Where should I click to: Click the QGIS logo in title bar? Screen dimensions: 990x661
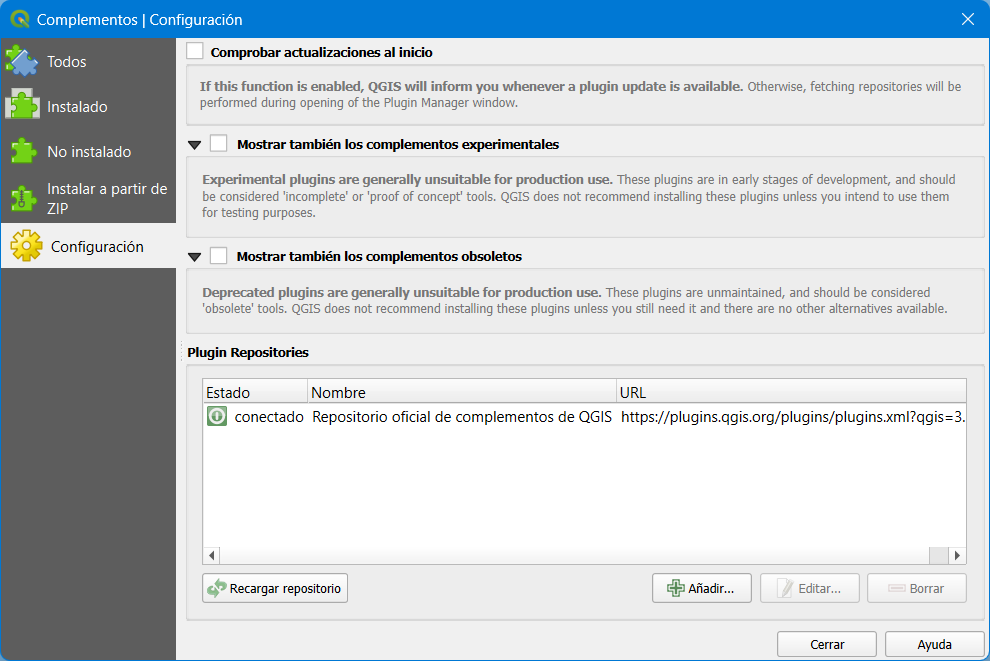coord(20,19)
